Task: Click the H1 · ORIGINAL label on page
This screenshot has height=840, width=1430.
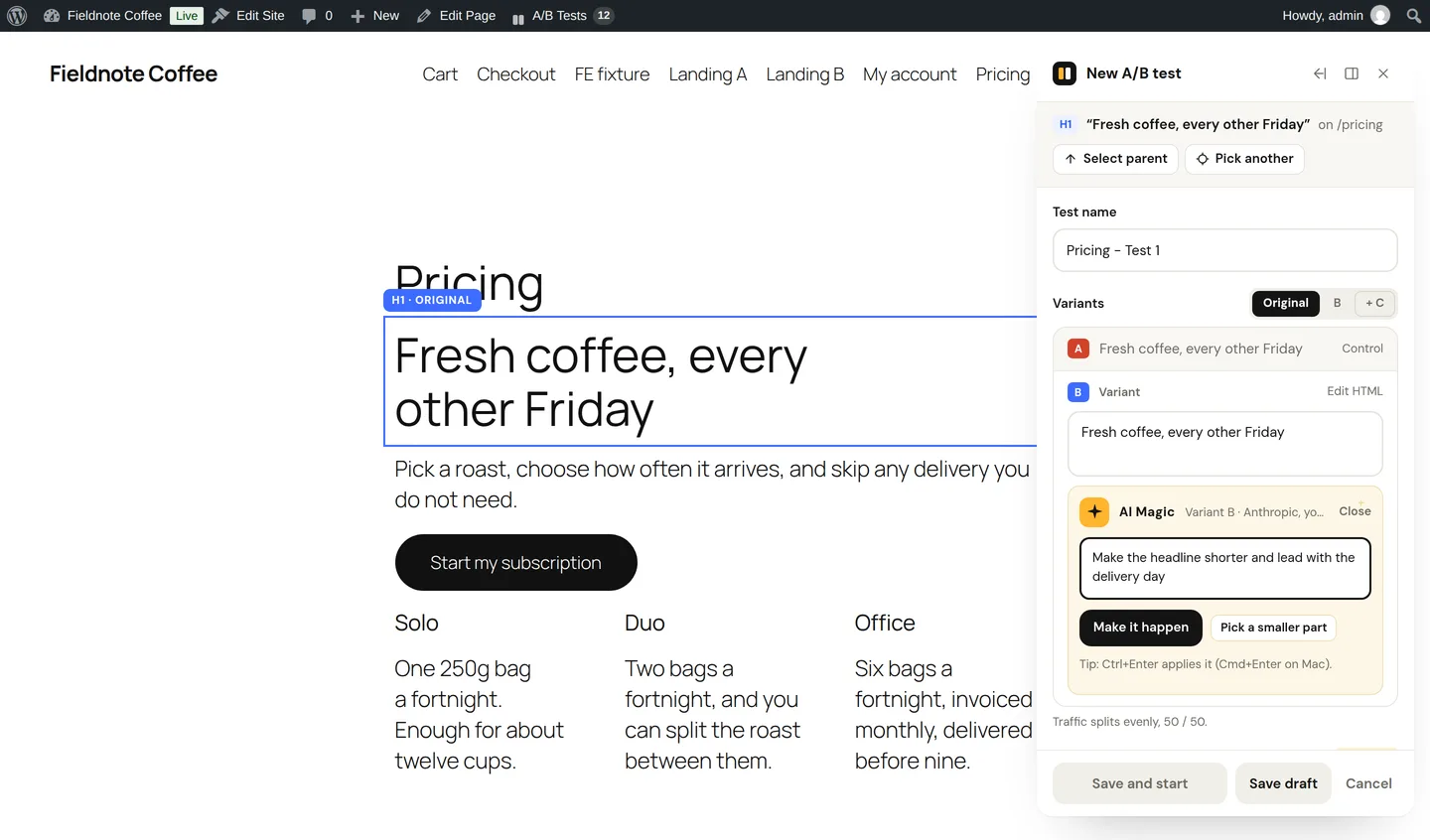Action: [x=432, y=300]
